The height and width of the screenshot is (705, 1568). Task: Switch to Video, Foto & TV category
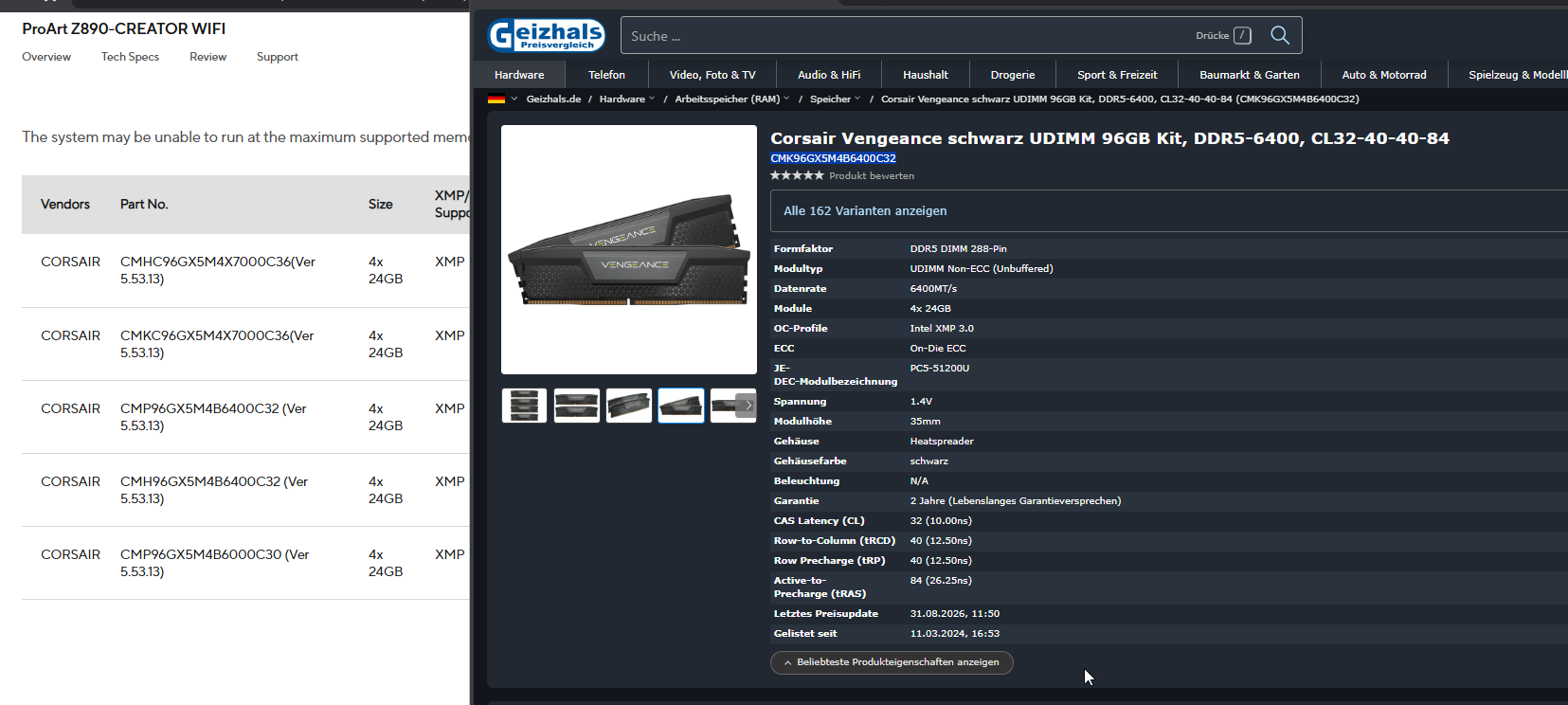(x=712, y=75)
